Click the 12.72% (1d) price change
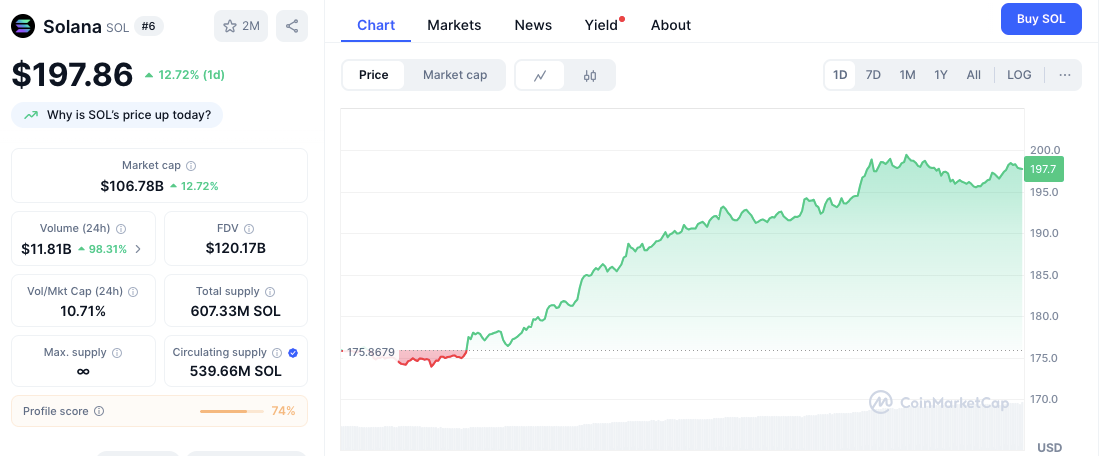The height and width of the screenshot is (456, 1099). point(185,75)
